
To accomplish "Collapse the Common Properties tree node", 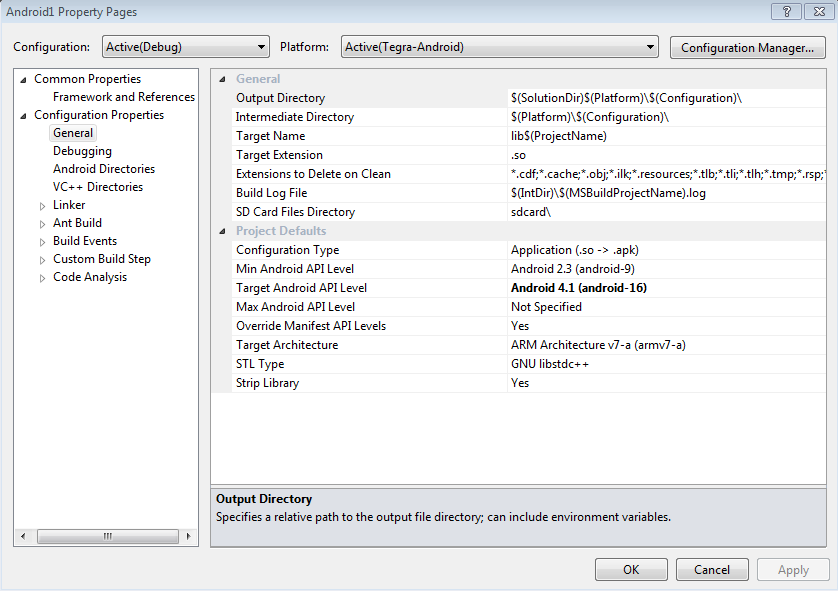I will click(23, 80).
